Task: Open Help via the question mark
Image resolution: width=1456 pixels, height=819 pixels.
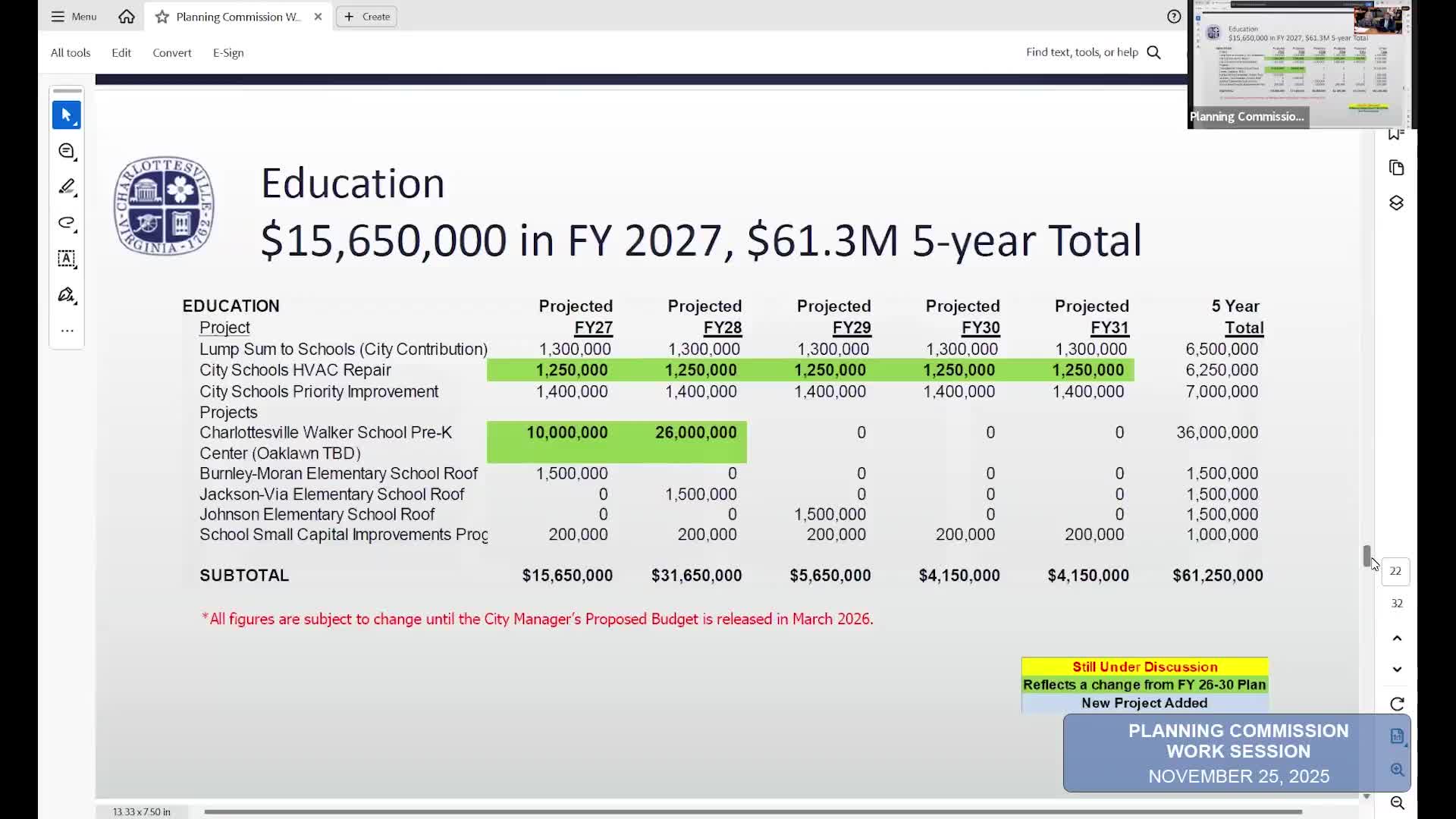Action: [x=1174, y=16]
